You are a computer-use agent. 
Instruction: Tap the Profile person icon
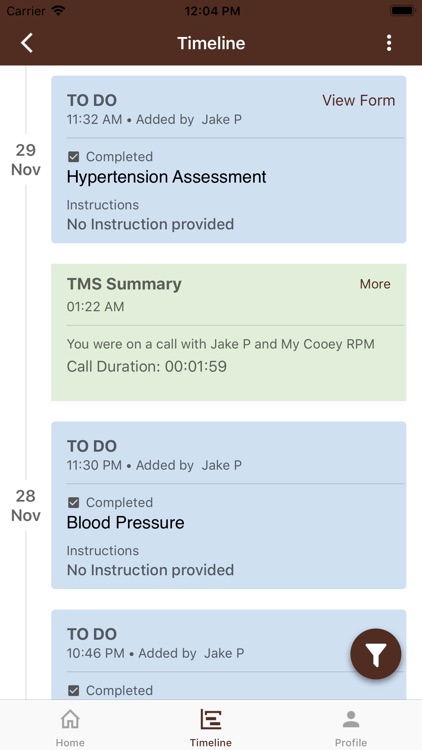pos(351,719)
